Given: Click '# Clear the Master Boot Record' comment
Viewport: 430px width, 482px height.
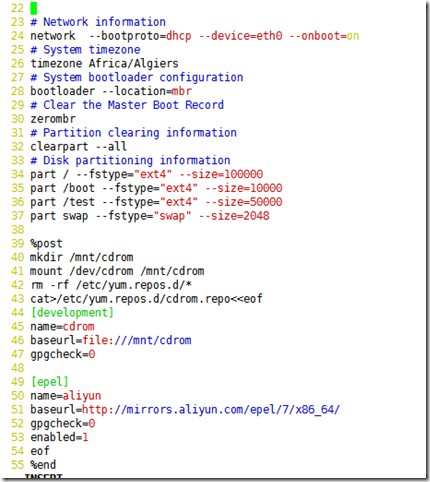Looking at the screenshot, I should (127, 105).
